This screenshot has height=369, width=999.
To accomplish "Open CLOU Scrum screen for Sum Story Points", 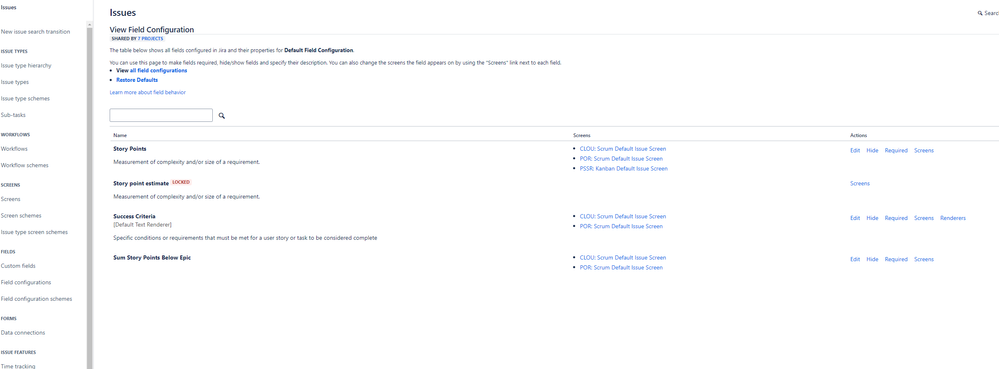I will [x=622, y=258].
